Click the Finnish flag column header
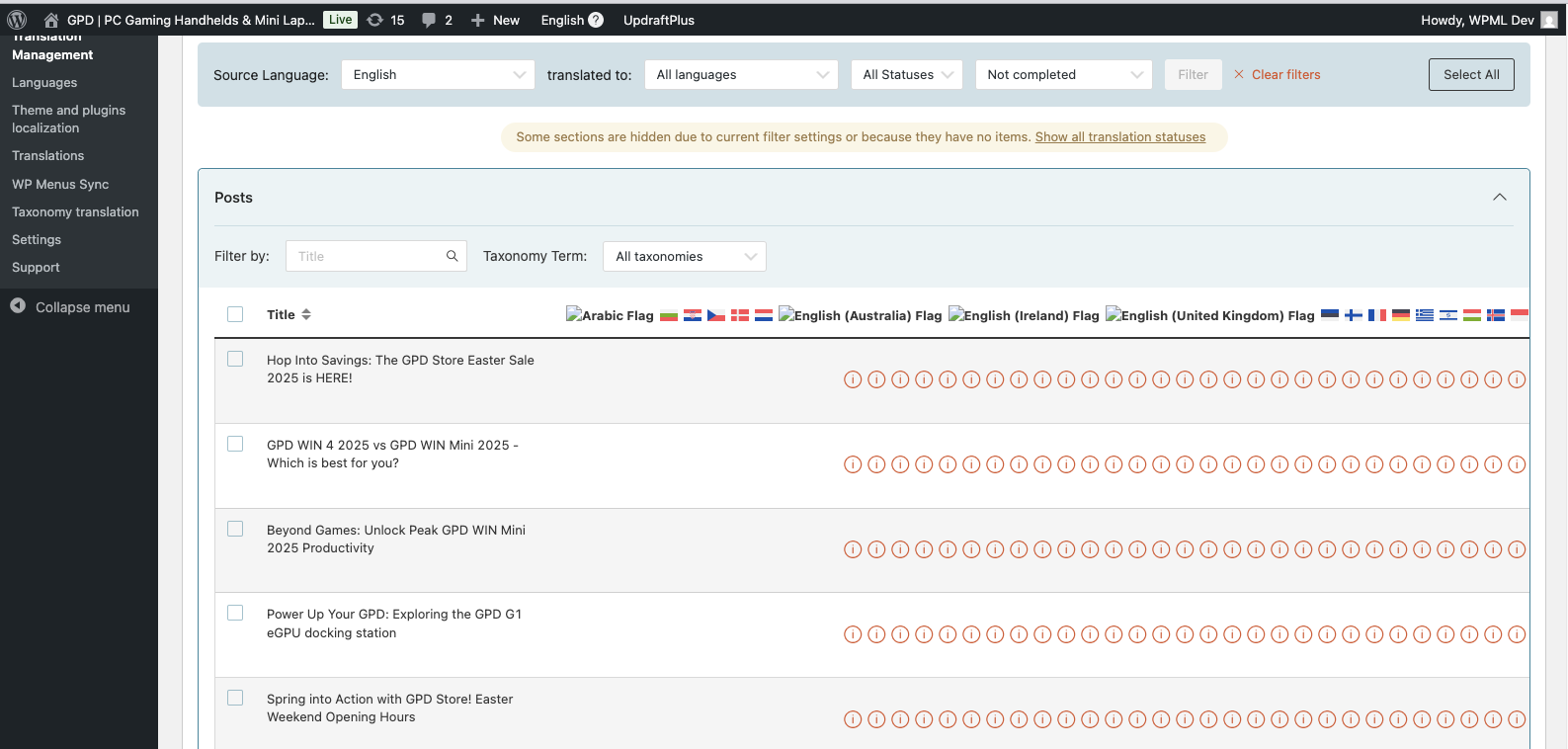1568x749 pixels. (1354, 315)
